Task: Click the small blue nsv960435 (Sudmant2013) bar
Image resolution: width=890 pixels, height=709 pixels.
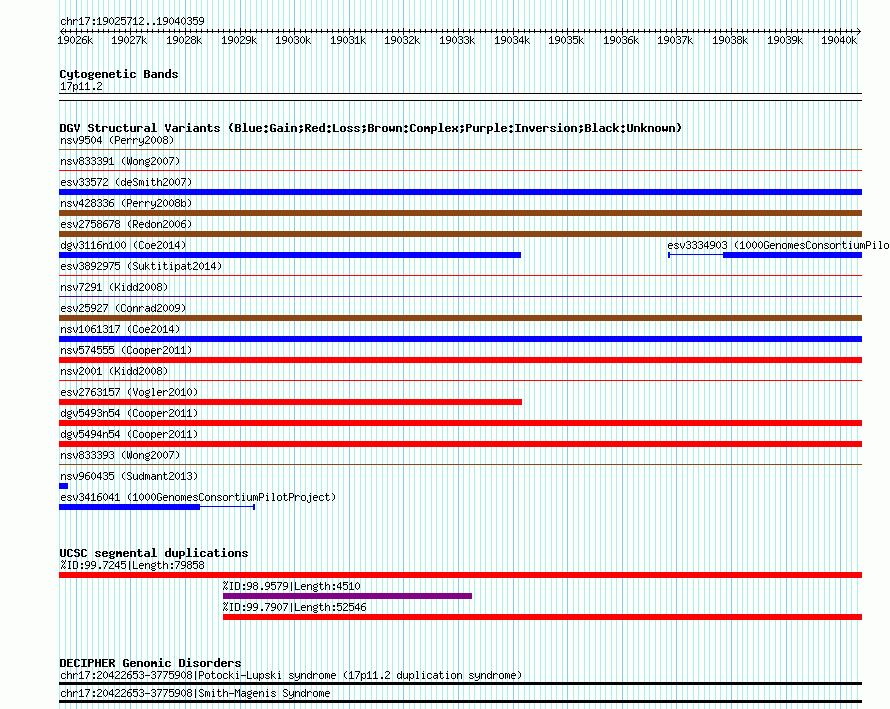Action: click(x=64, y=486)
